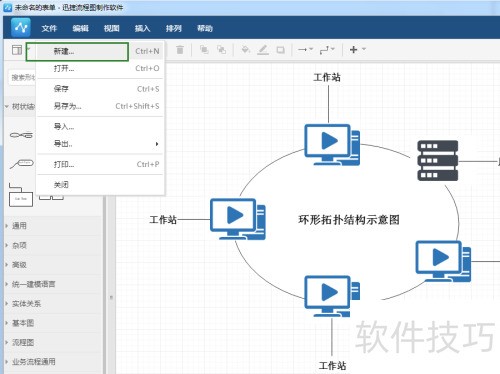Select the right workstation computer icon
The height and width of the screenshot is (374, 500).
(x=443, y=261)
